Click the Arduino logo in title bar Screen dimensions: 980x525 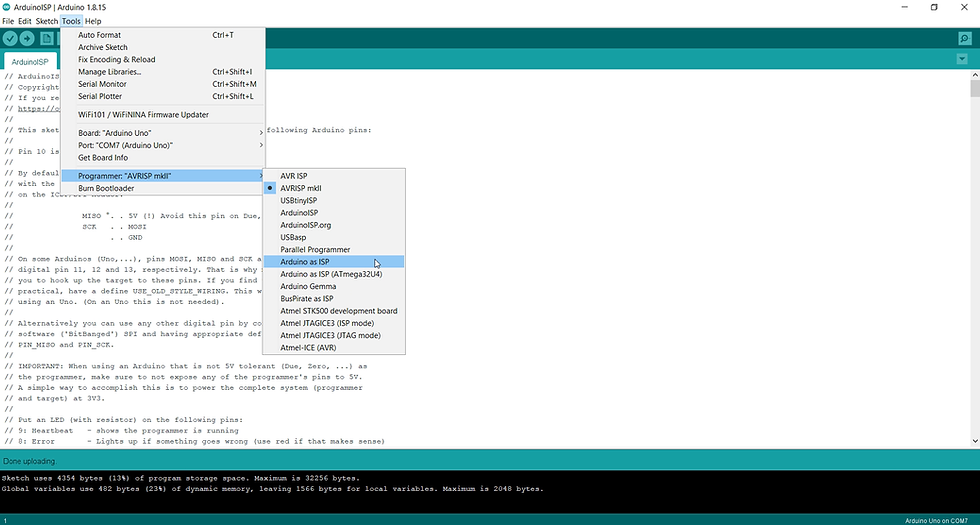(x=6, y=7)
